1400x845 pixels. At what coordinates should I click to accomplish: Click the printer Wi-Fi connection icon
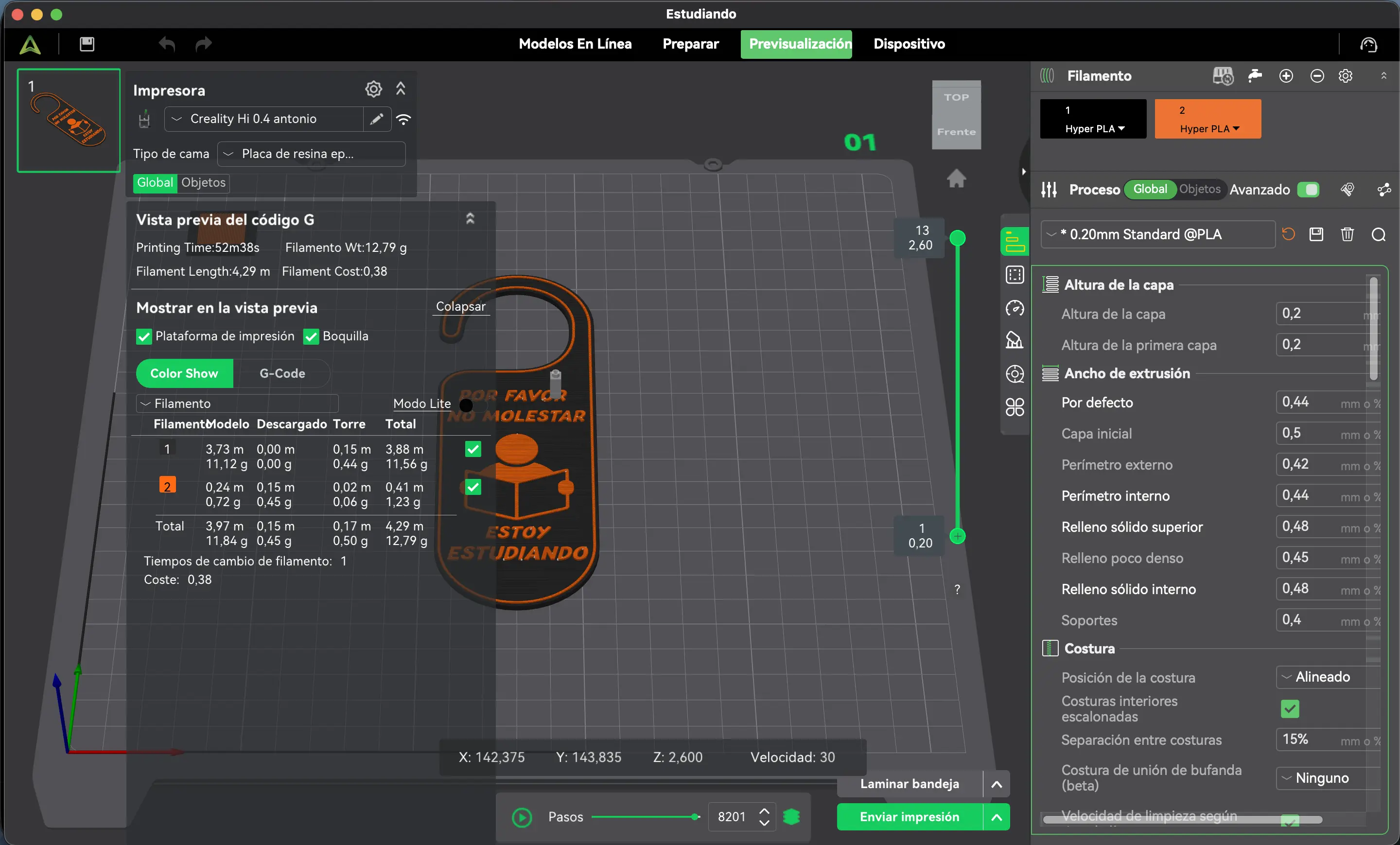403,119
